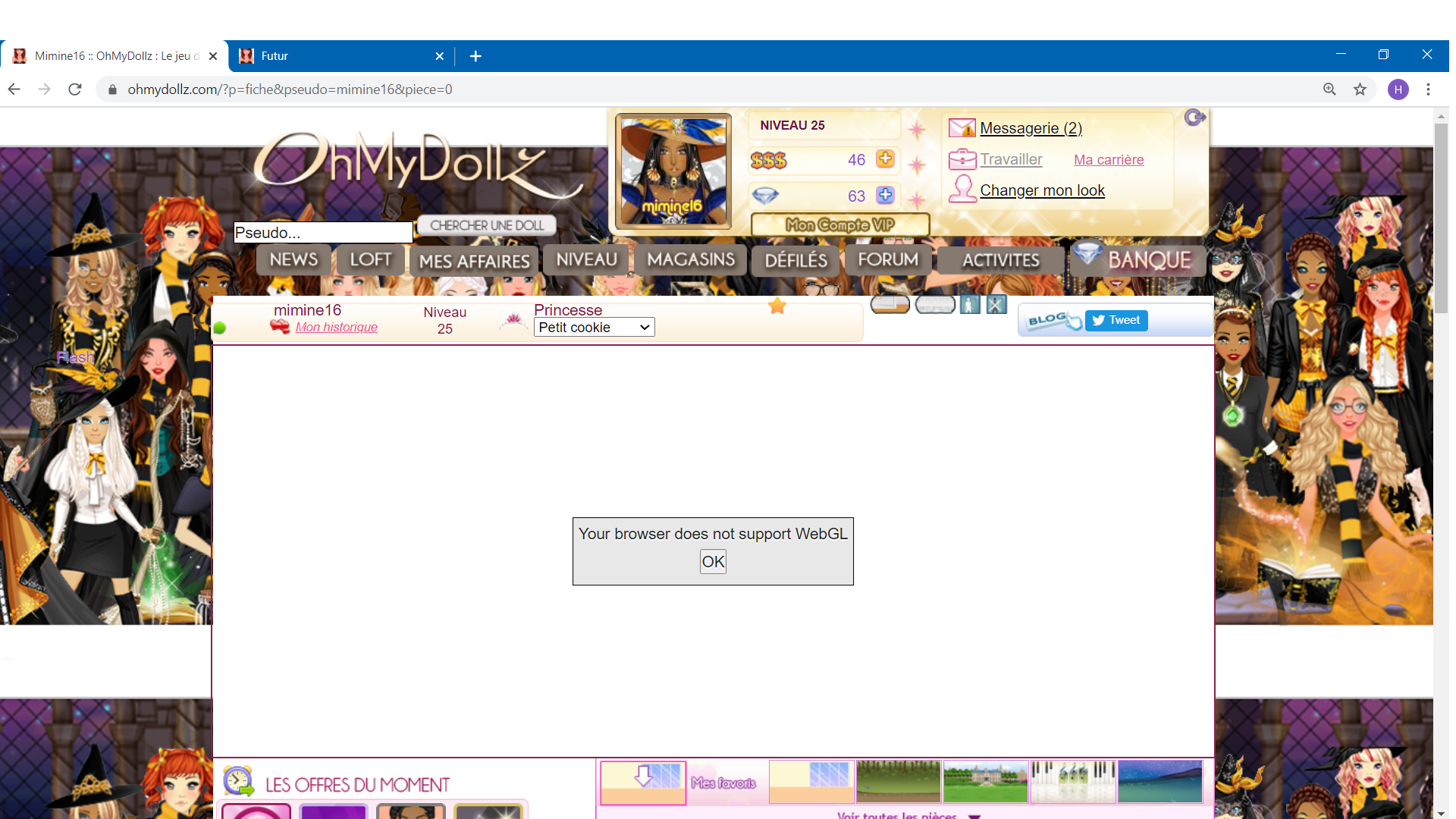This screenshot has height=819, width=1456.
Task: Click the orange favorite star
Action: (x=777, y=306)
